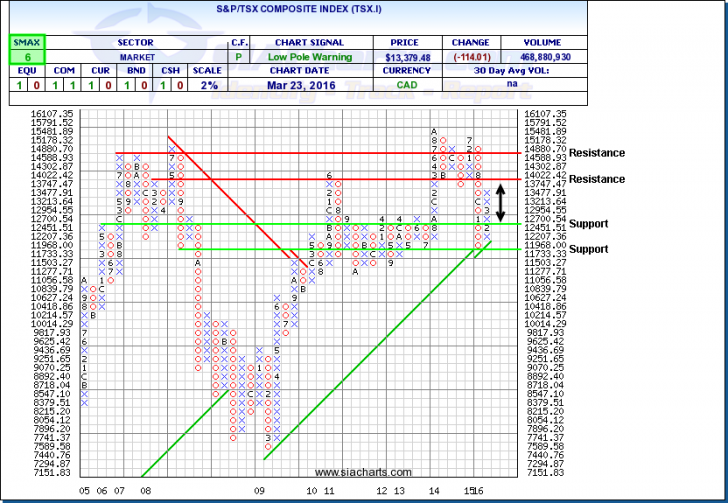
Task: Click the 14 year marker on x-axis
Action: point(433,490)
